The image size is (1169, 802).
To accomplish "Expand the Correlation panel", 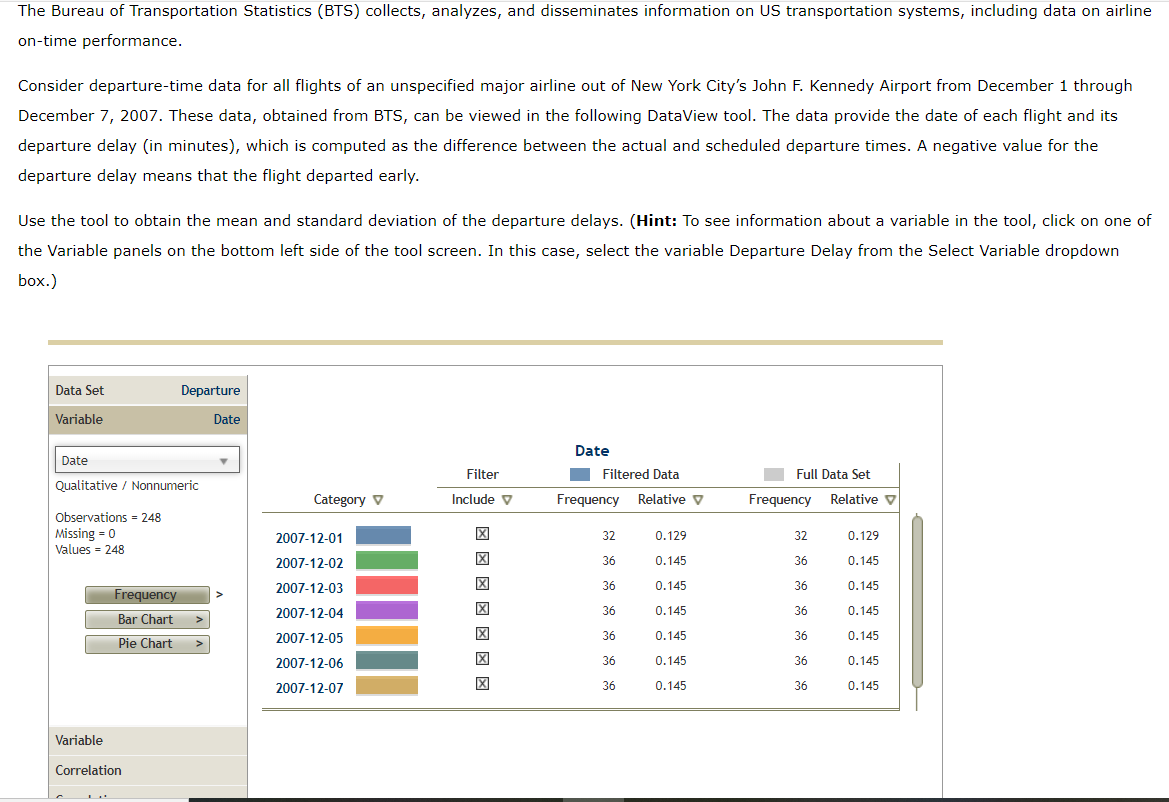I will pyautogui.click(x=147, y=770).
